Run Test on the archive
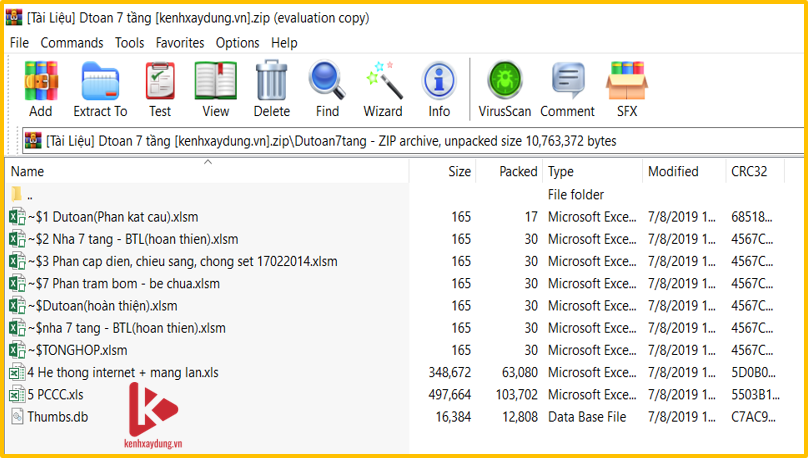808x458 pixels. (160, 88)
